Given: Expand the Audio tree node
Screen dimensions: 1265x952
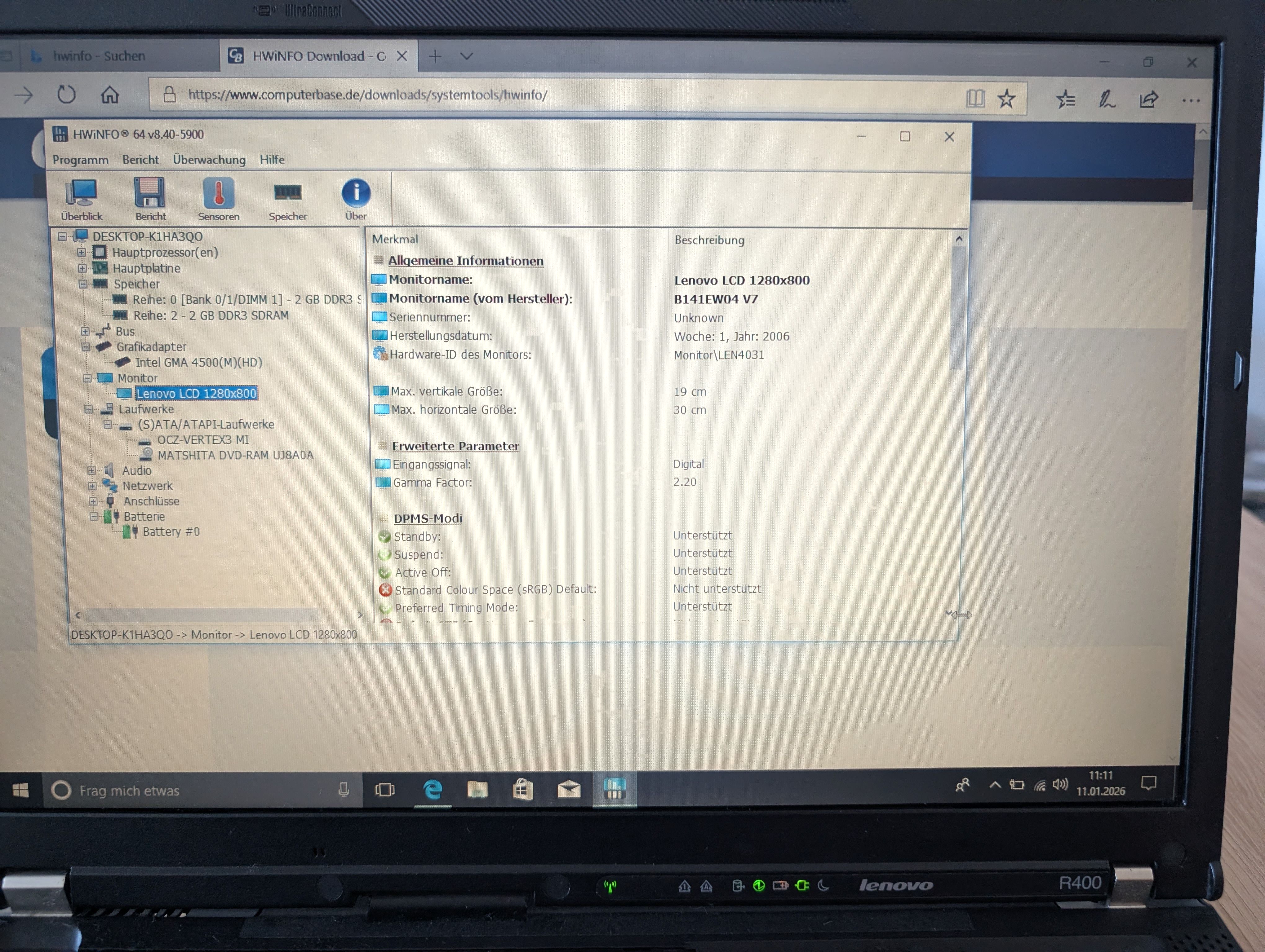Looking at the screenshot, I should [91, 471].
